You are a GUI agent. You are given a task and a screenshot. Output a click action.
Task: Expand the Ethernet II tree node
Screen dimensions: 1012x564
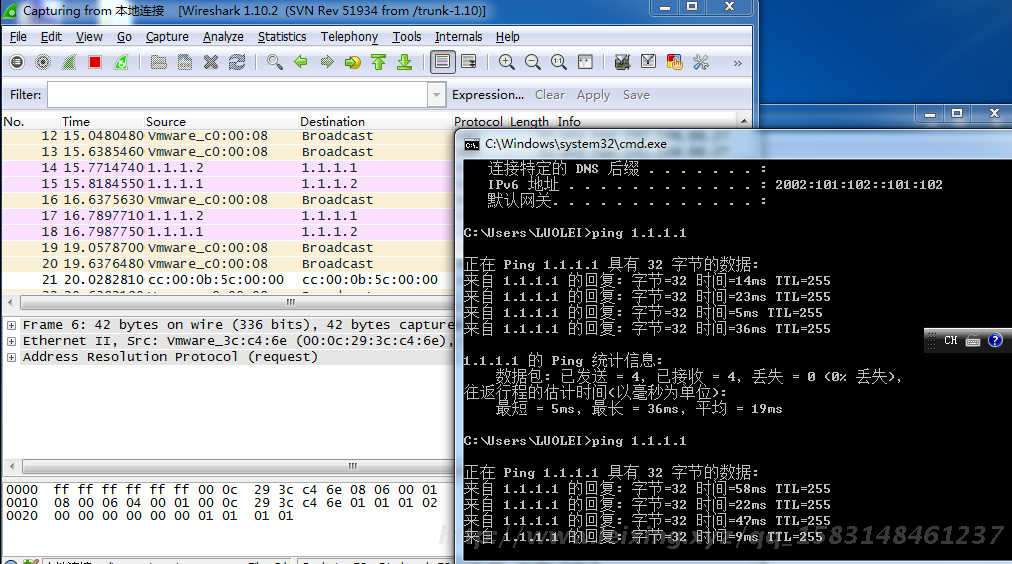click(x=11, y=341)
